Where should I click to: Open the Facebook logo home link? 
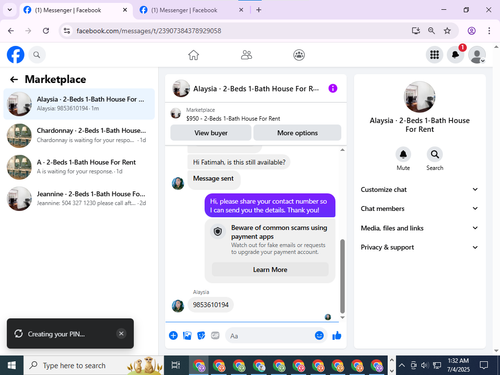[x=16, y=55]
